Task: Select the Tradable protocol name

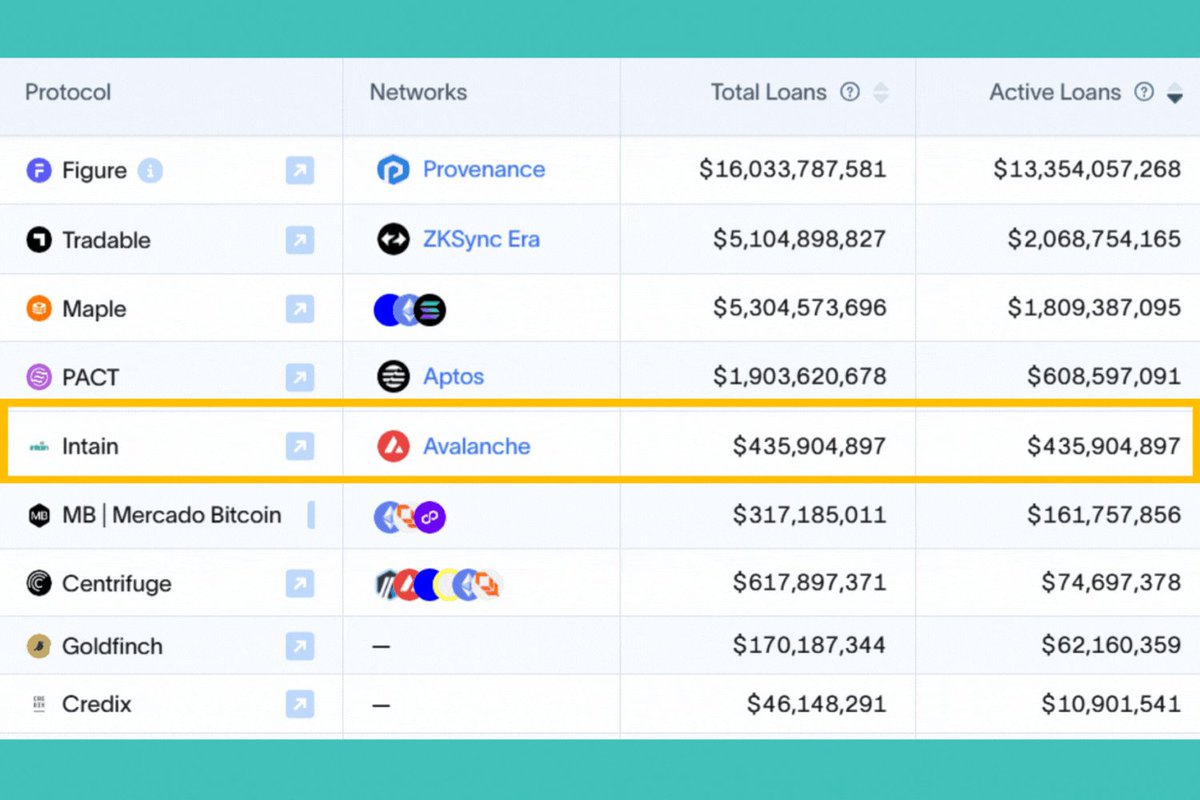Action: [106, 240]
